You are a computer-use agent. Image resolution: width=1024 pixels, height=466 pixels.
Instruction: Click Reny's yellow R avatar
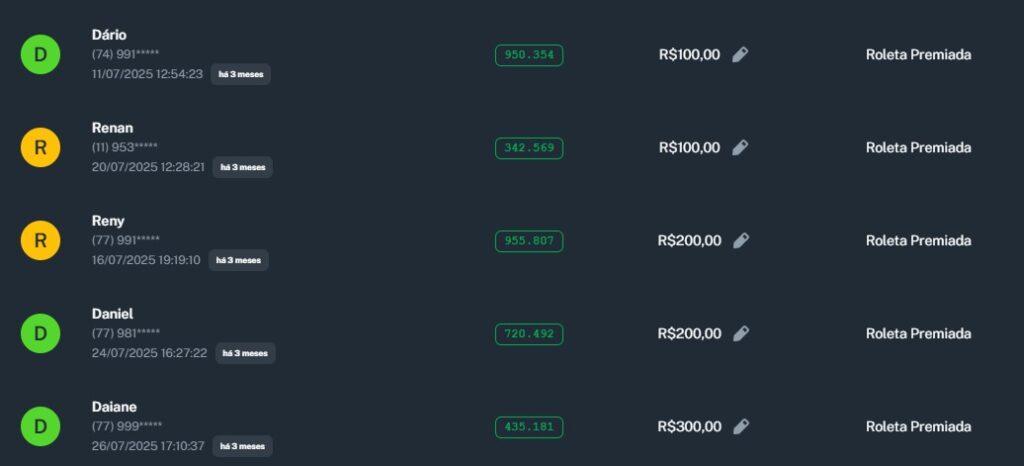coord(40,241)
